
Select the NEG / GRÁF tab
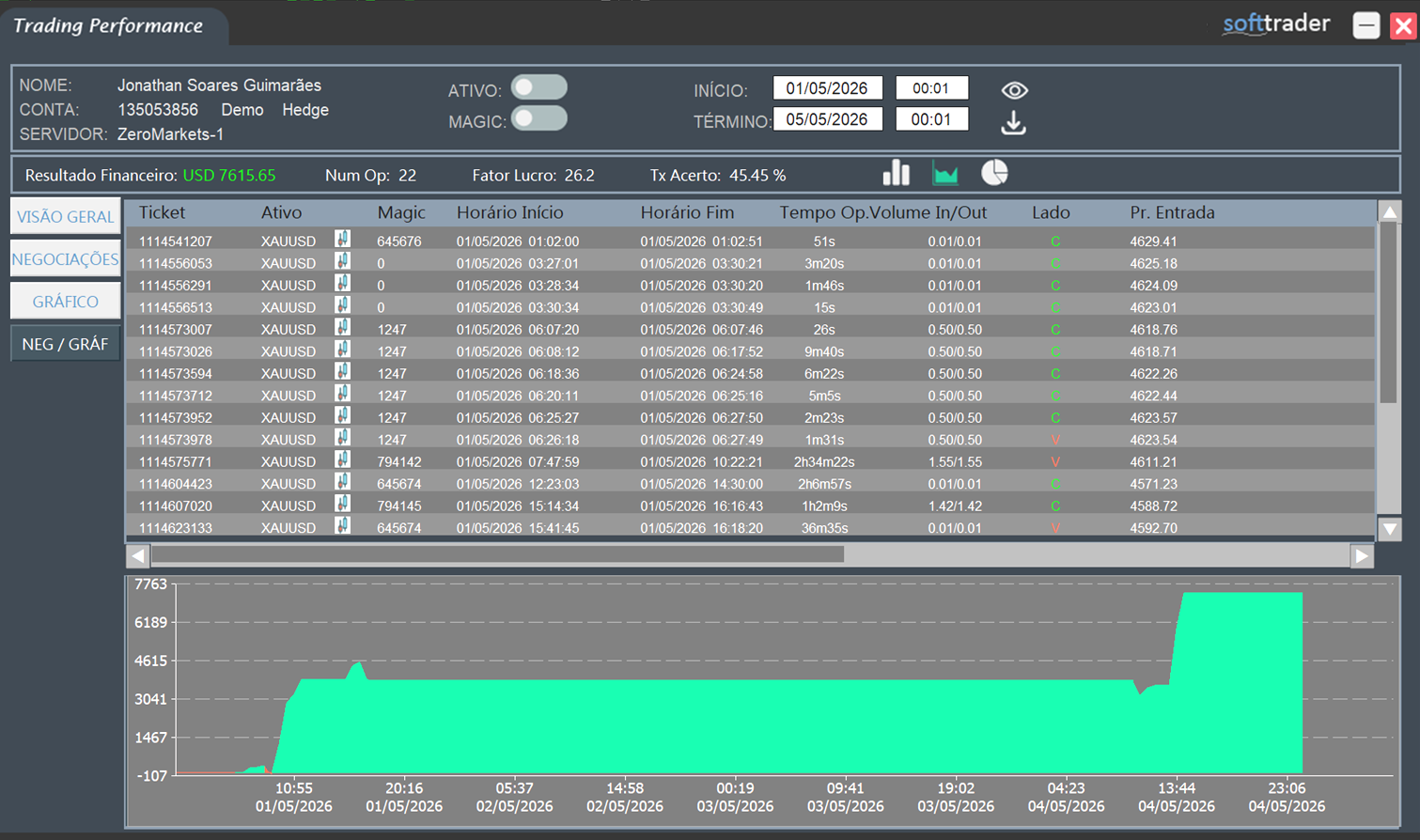65,344
